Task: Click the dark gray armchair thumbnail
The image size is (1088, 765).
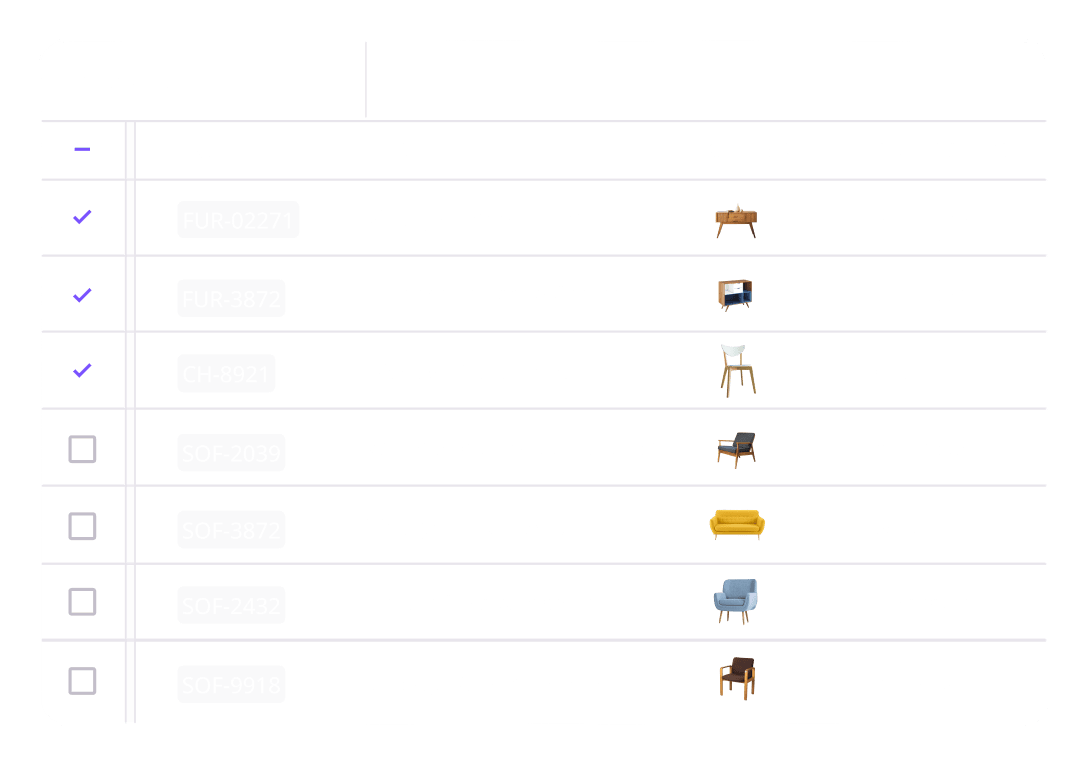Action: [x=736, y=449]
